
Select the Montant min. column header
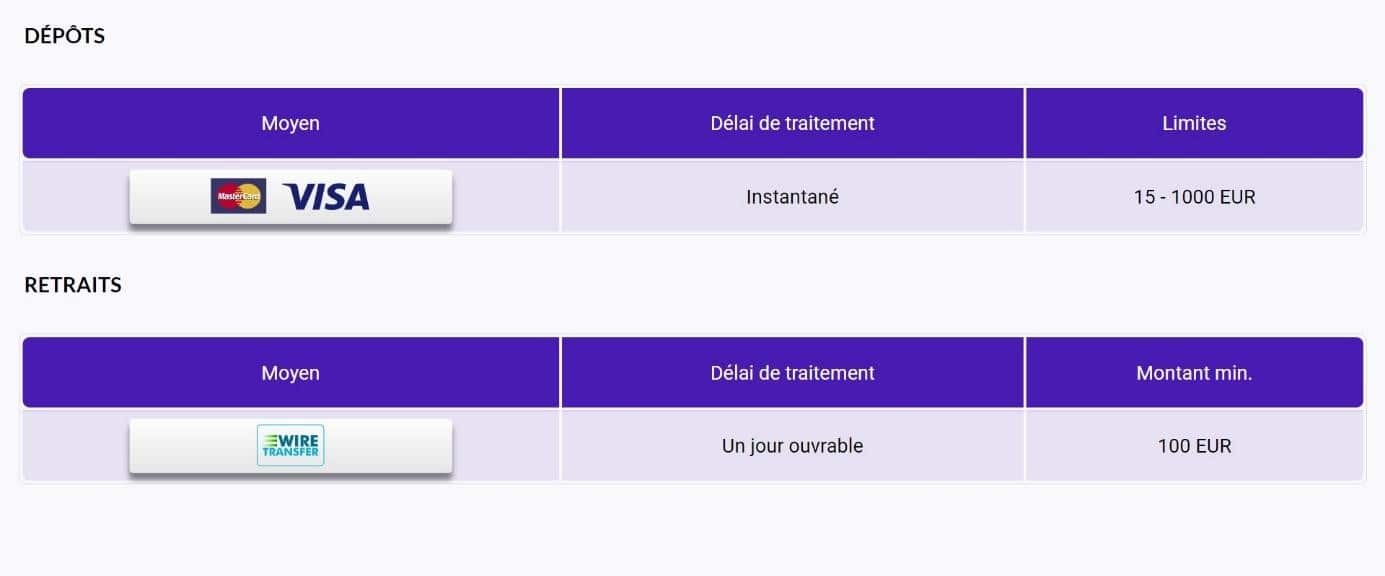pyautogui.click(x=1194, y=373)
